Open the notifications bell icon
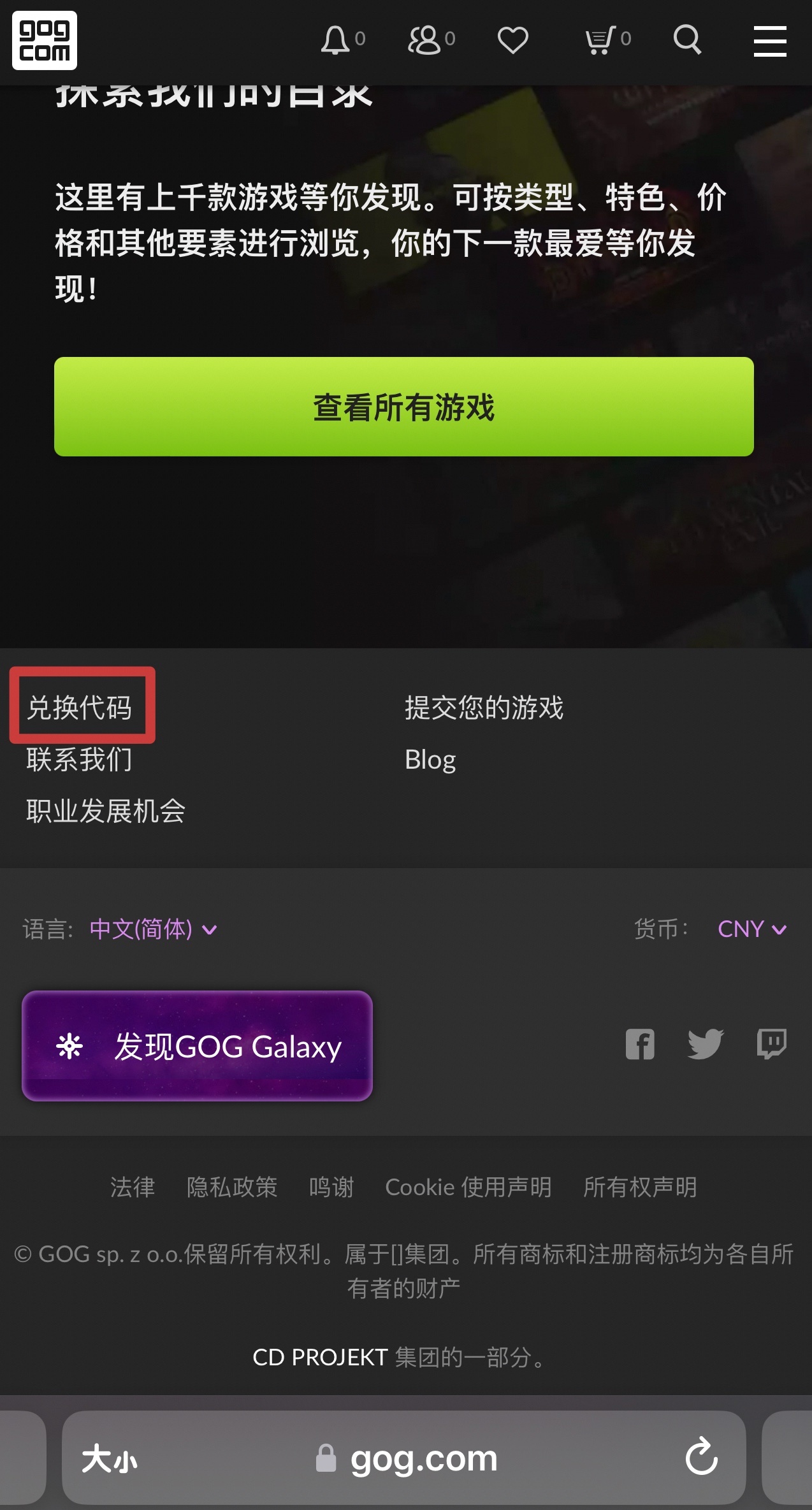 pyautogui.click(x=335, y=40)
